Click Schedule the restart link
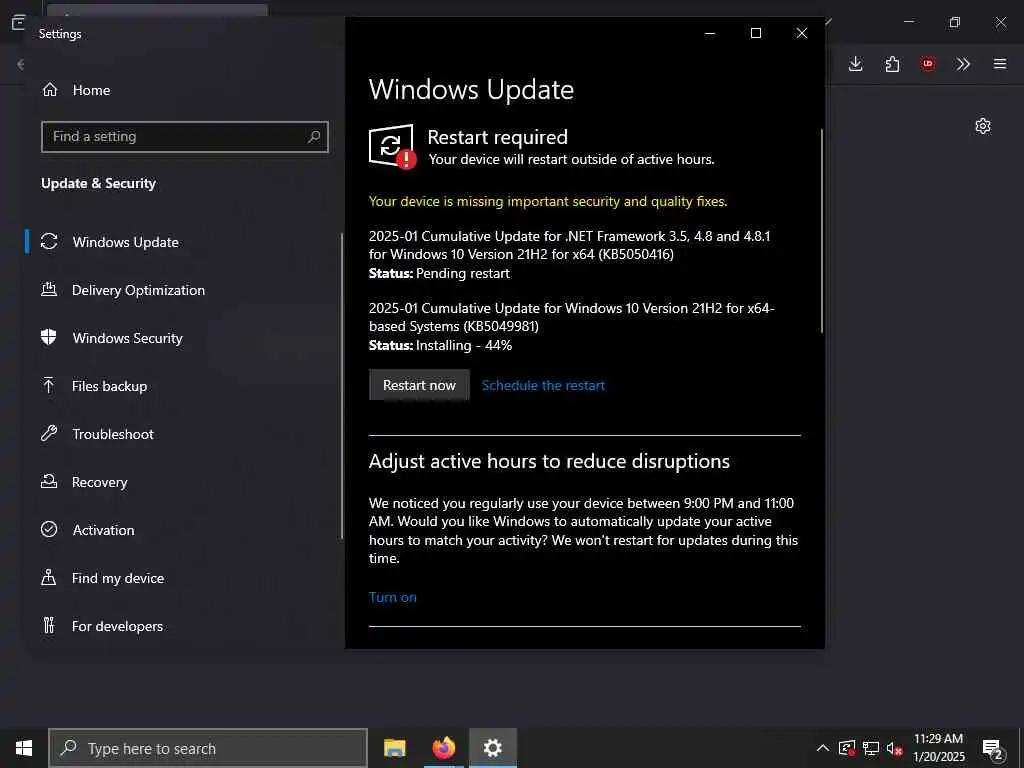1024x768 pixels. [543, 385]
